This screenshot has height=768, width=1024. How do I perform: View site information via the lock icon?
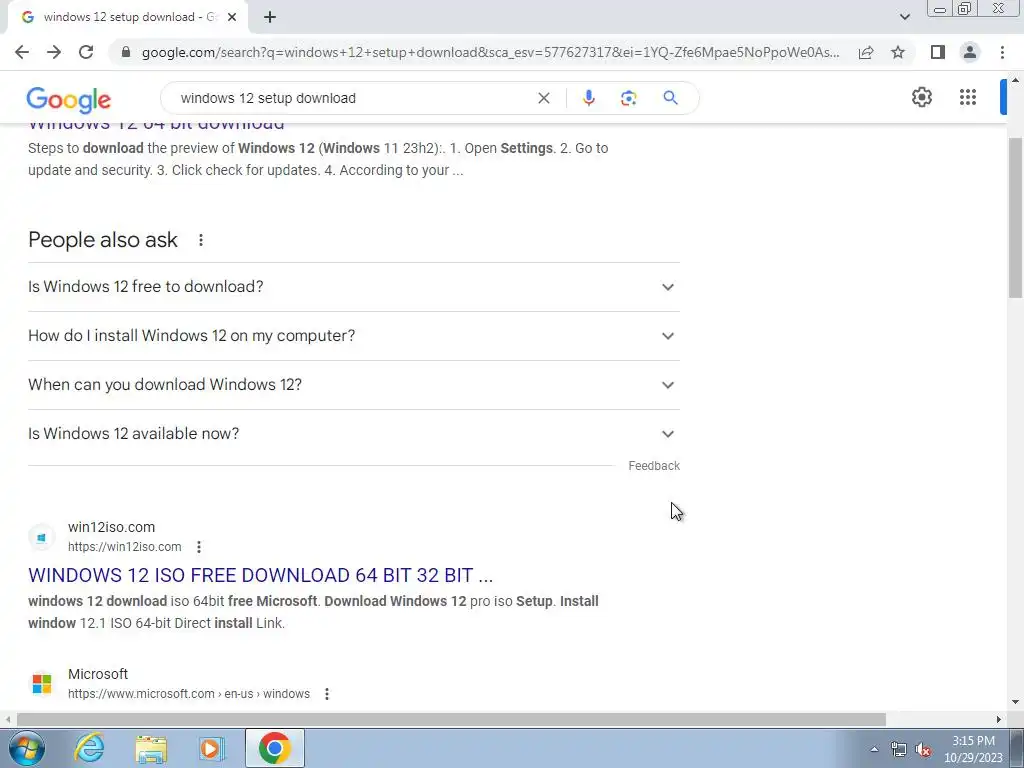point(126,52)
